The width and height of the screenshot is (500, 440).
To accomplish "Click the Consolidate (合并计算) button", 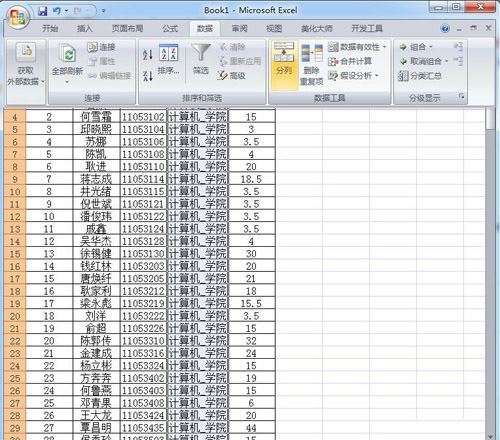I will coord(350,61).
